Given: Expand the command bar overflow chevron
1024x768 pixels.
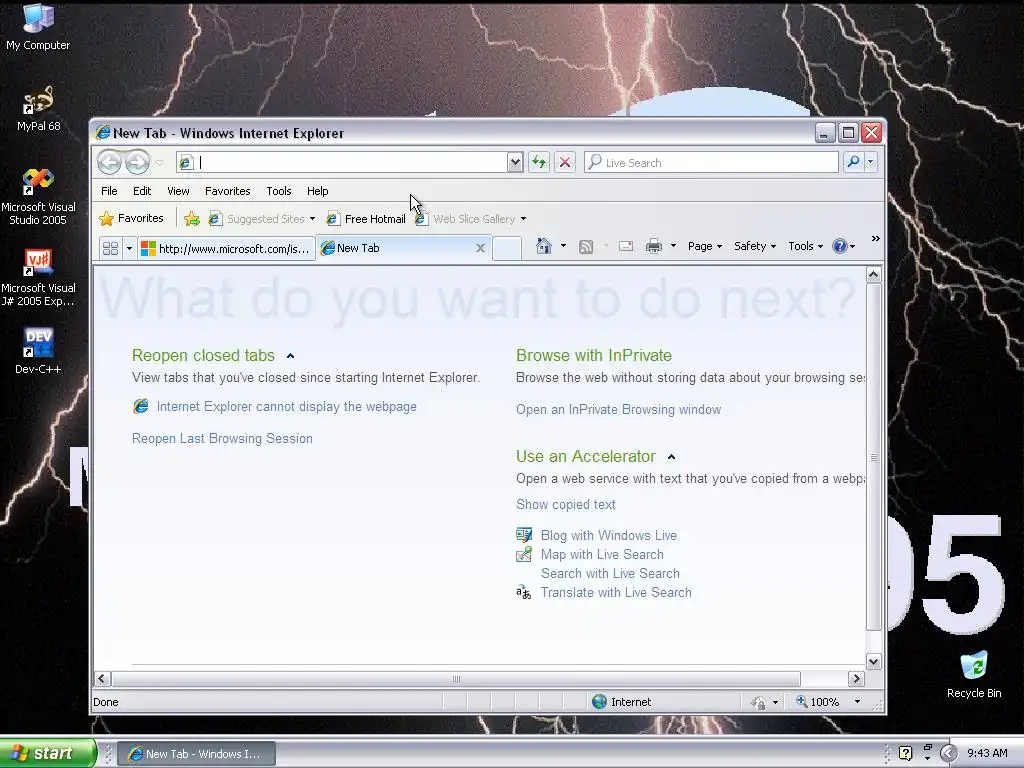Looking at the screenshot, I should [x=875, y=239].
